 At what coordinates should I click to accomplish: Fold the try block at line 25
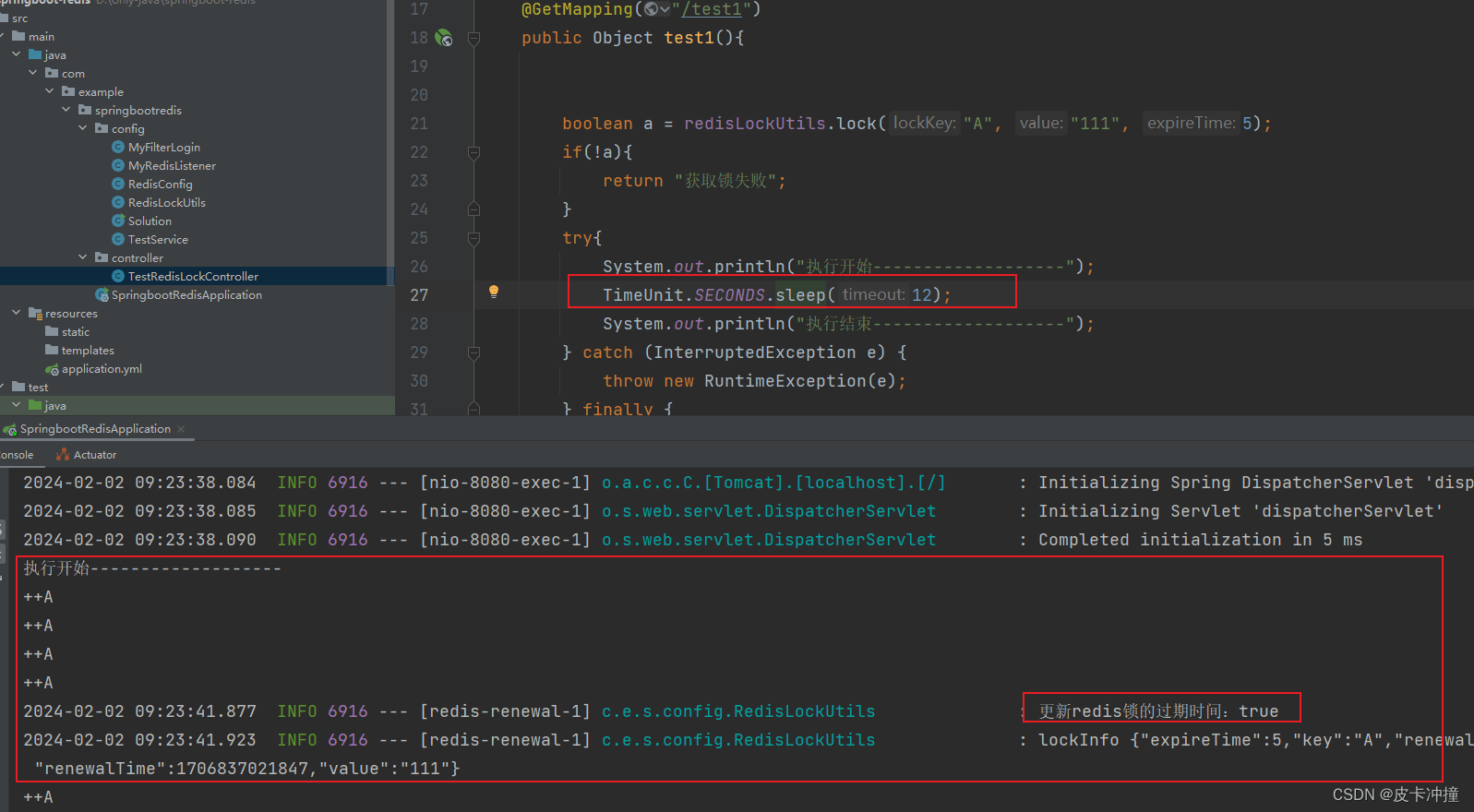tap(473, 238)
